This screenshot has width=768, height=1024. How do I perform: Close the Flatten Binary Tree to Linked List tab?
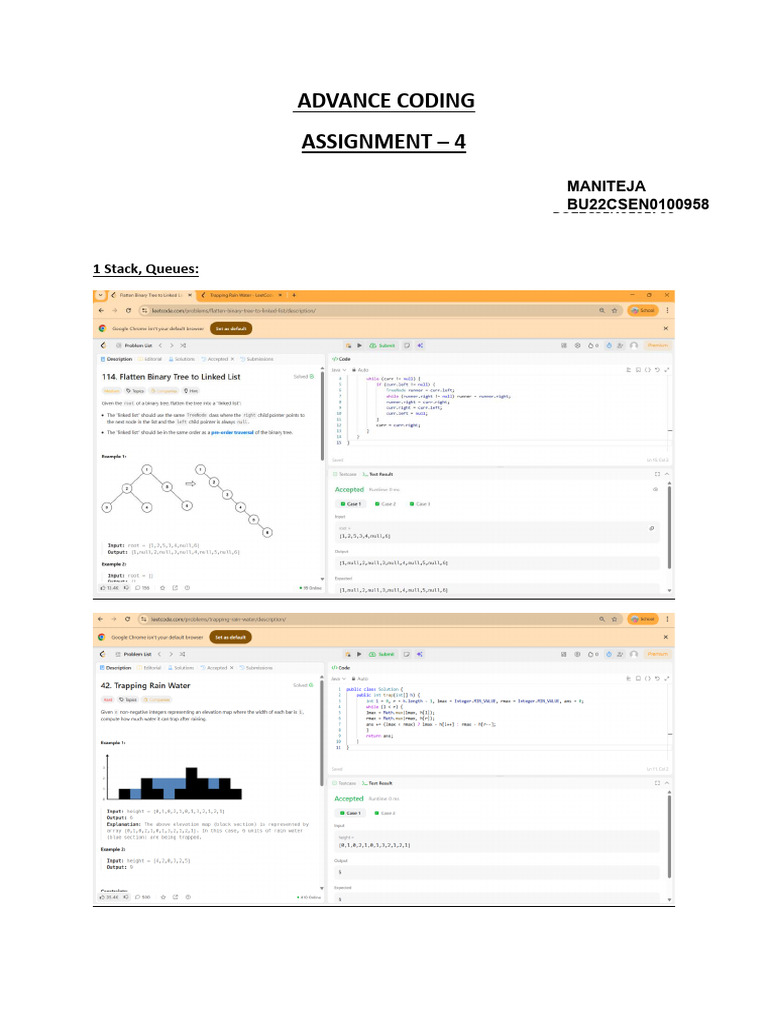coord(190,295)
